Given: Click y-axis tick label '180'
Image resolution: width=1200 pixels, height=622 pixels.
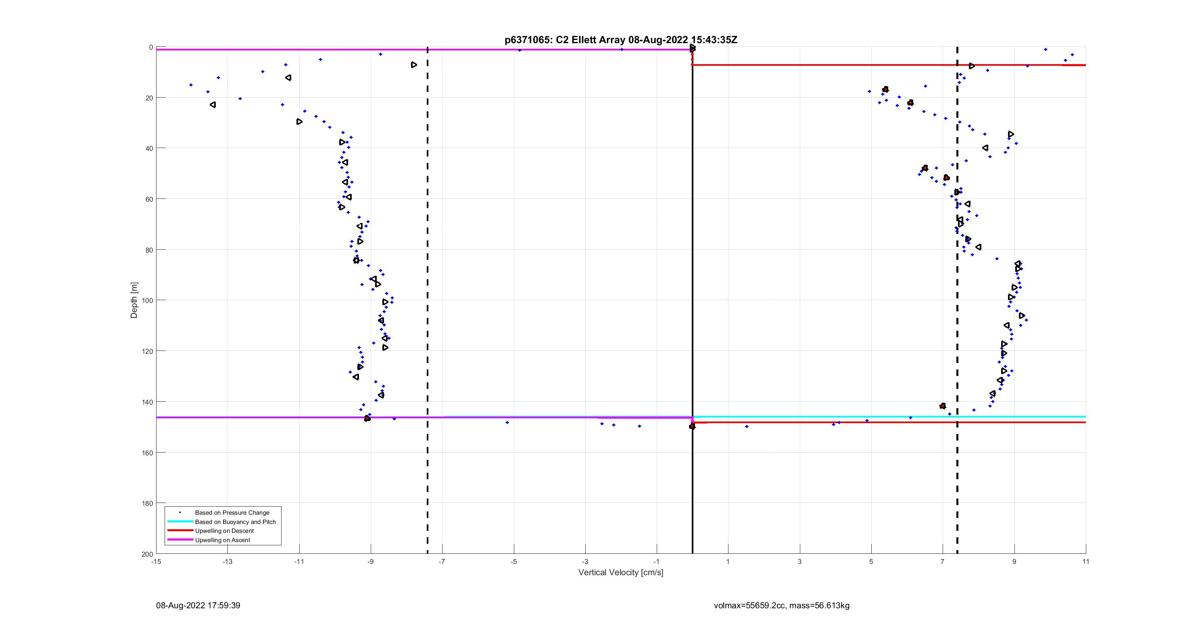Looking at the screenshot, I should pos(146,503).
